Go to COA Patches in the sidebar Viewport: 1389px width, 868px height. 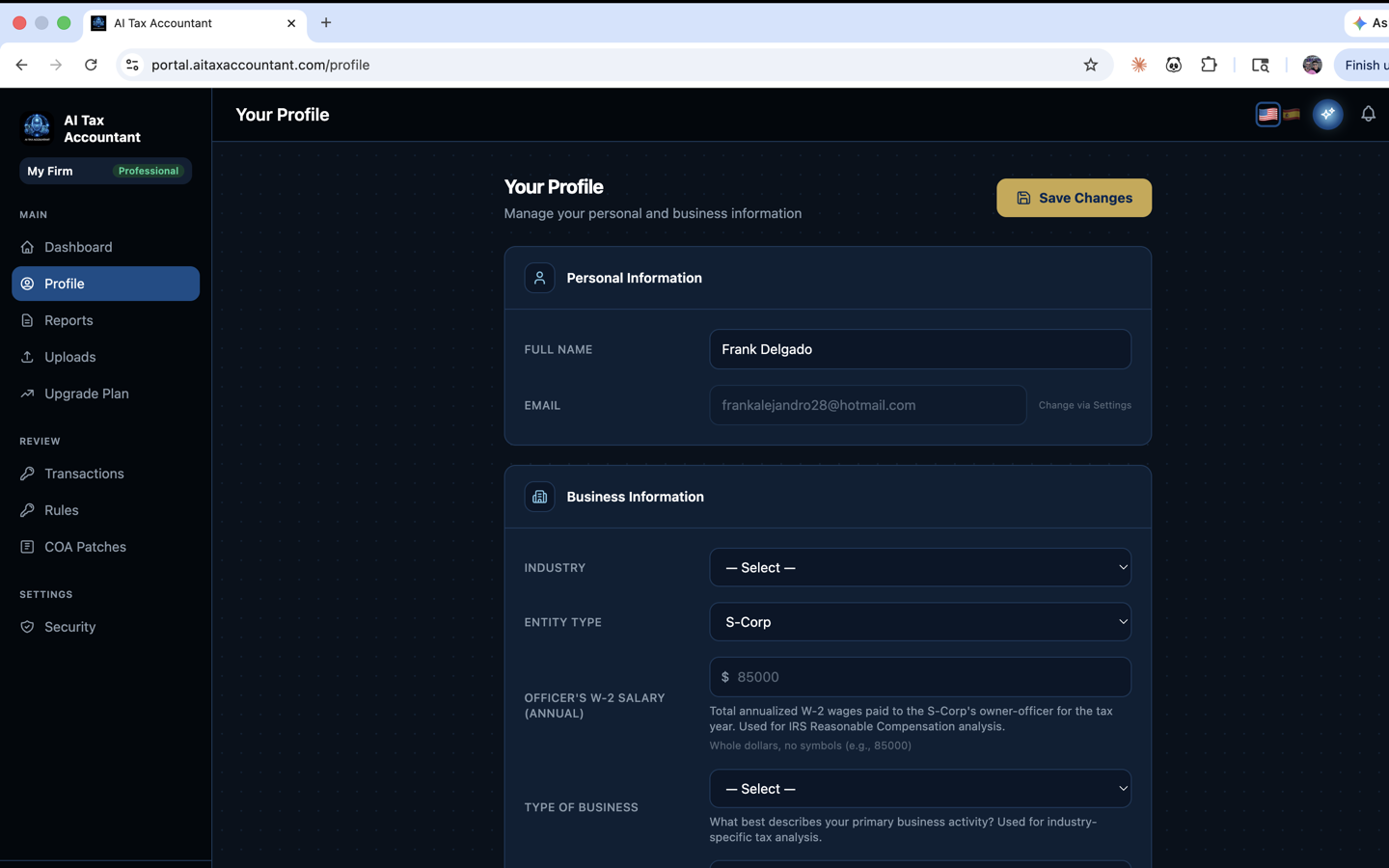pos(105,547)
